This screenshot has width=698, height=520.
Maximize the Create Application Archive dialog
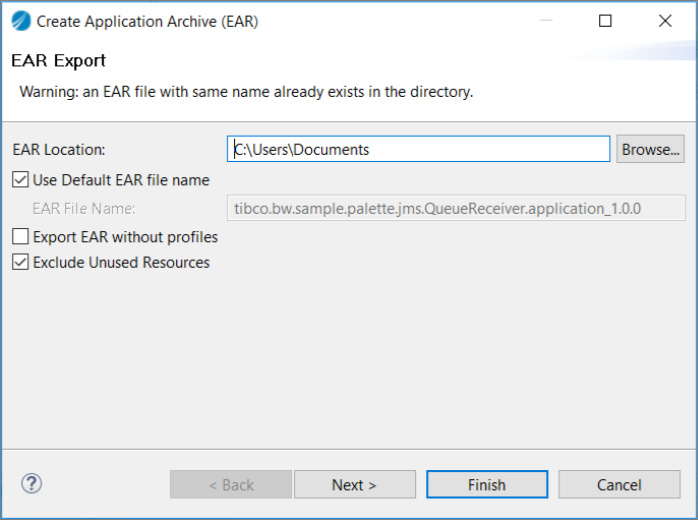[x=605, y=21]
